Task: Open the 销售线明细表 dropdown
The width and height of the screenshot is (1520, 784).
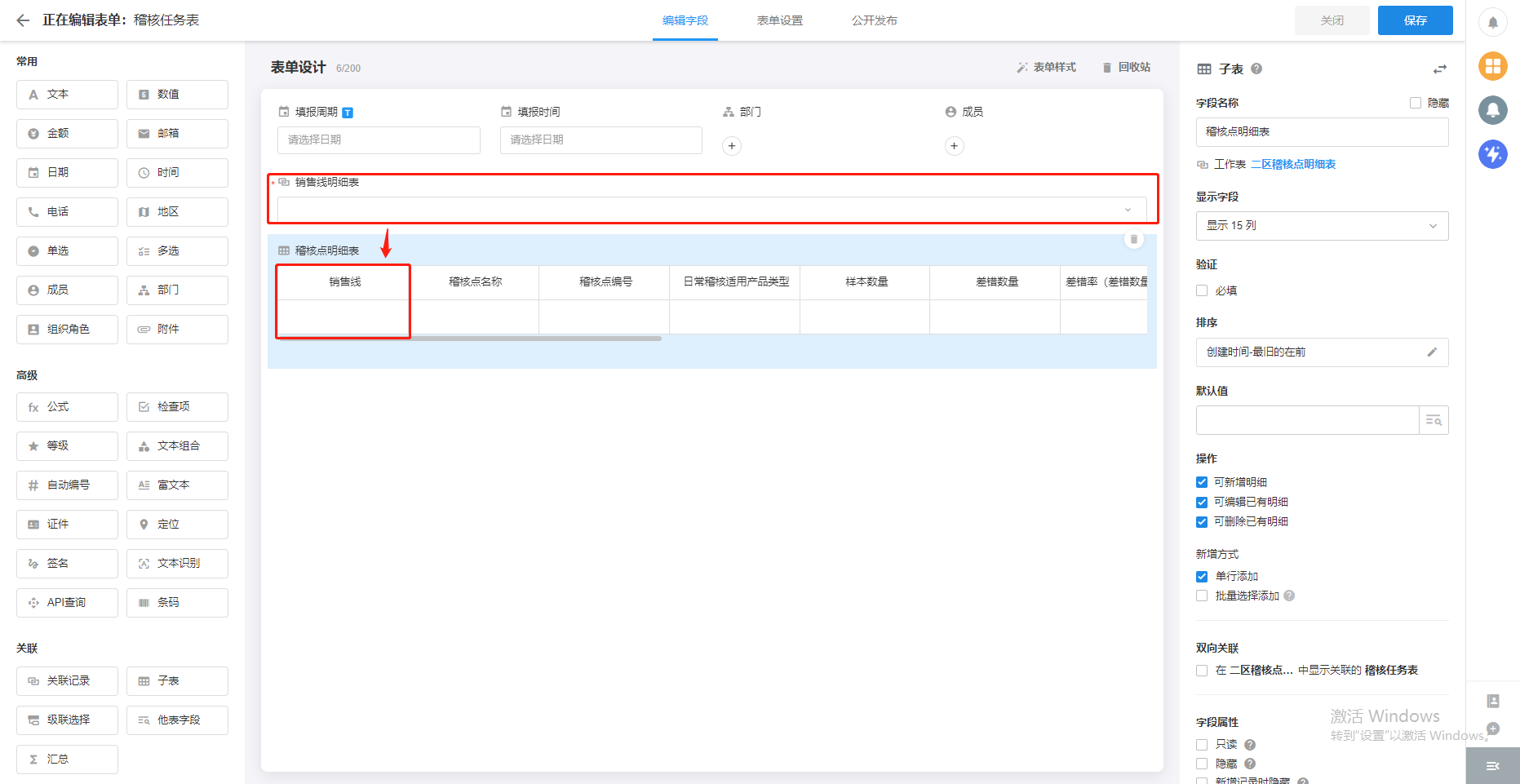Action: [x=711, y=210]
